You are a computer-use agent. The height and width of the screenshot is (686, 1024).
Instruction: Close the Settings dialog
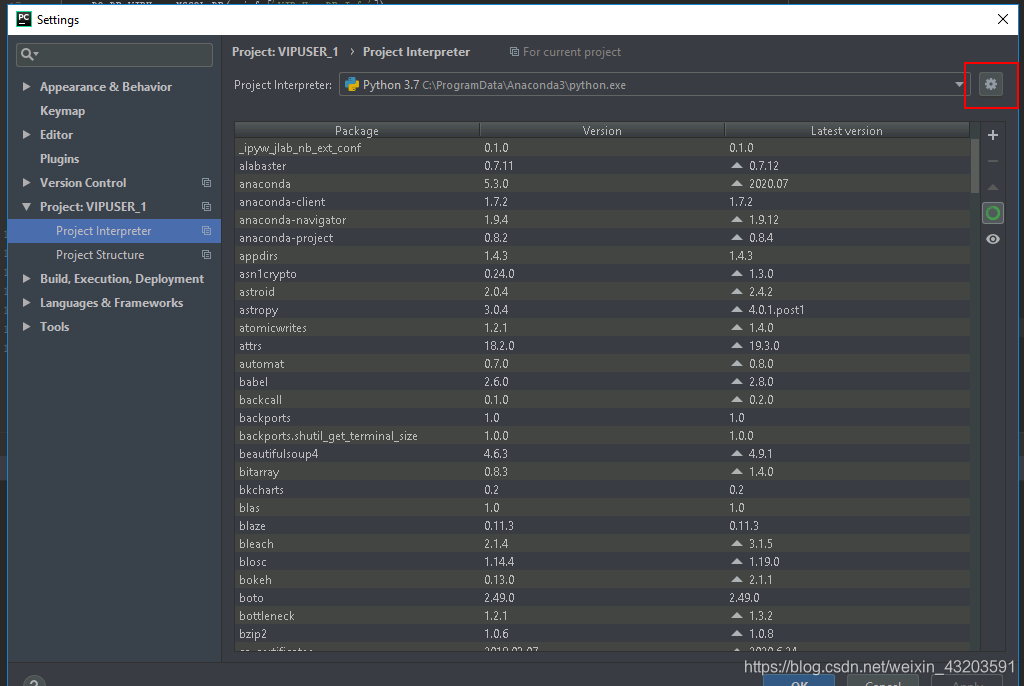click(1003, 19)
